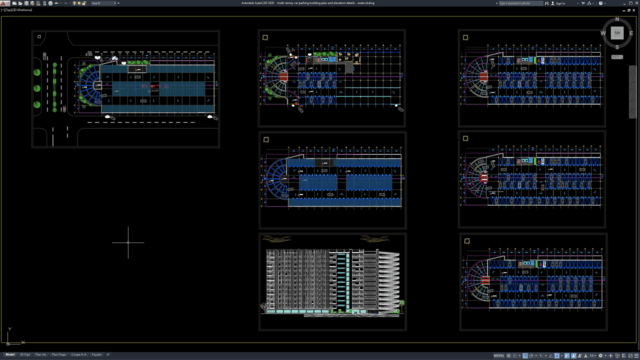Toggle Isometric drafting icon

point(540,356)
